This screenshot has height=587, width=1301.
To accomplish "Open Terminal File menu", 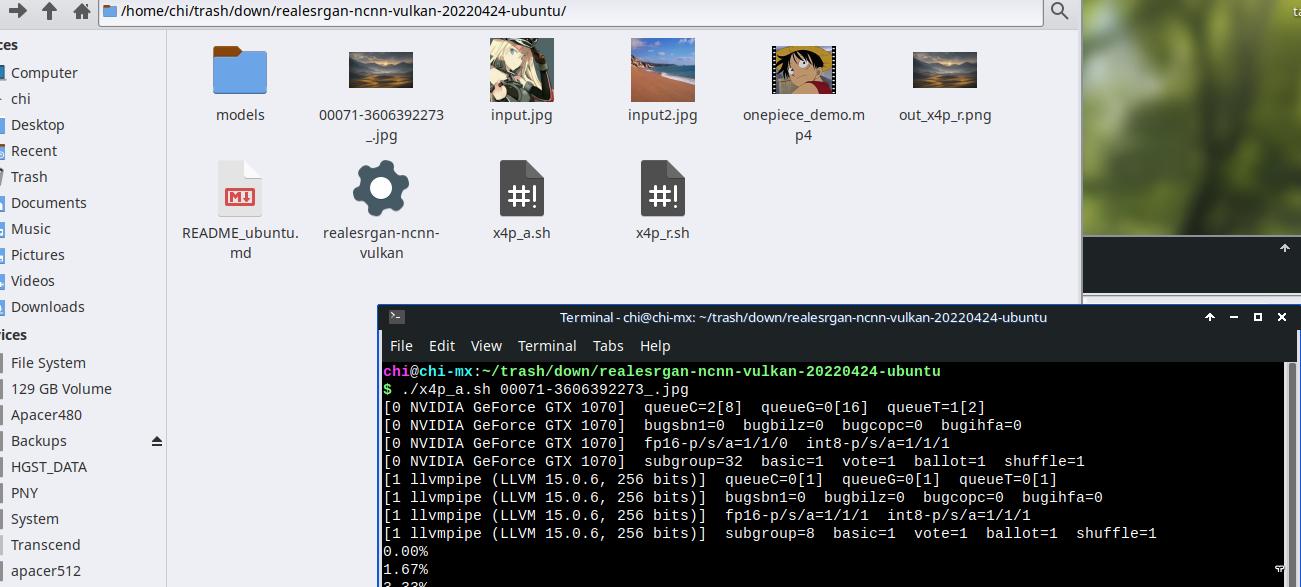I will tap(401, 346).
